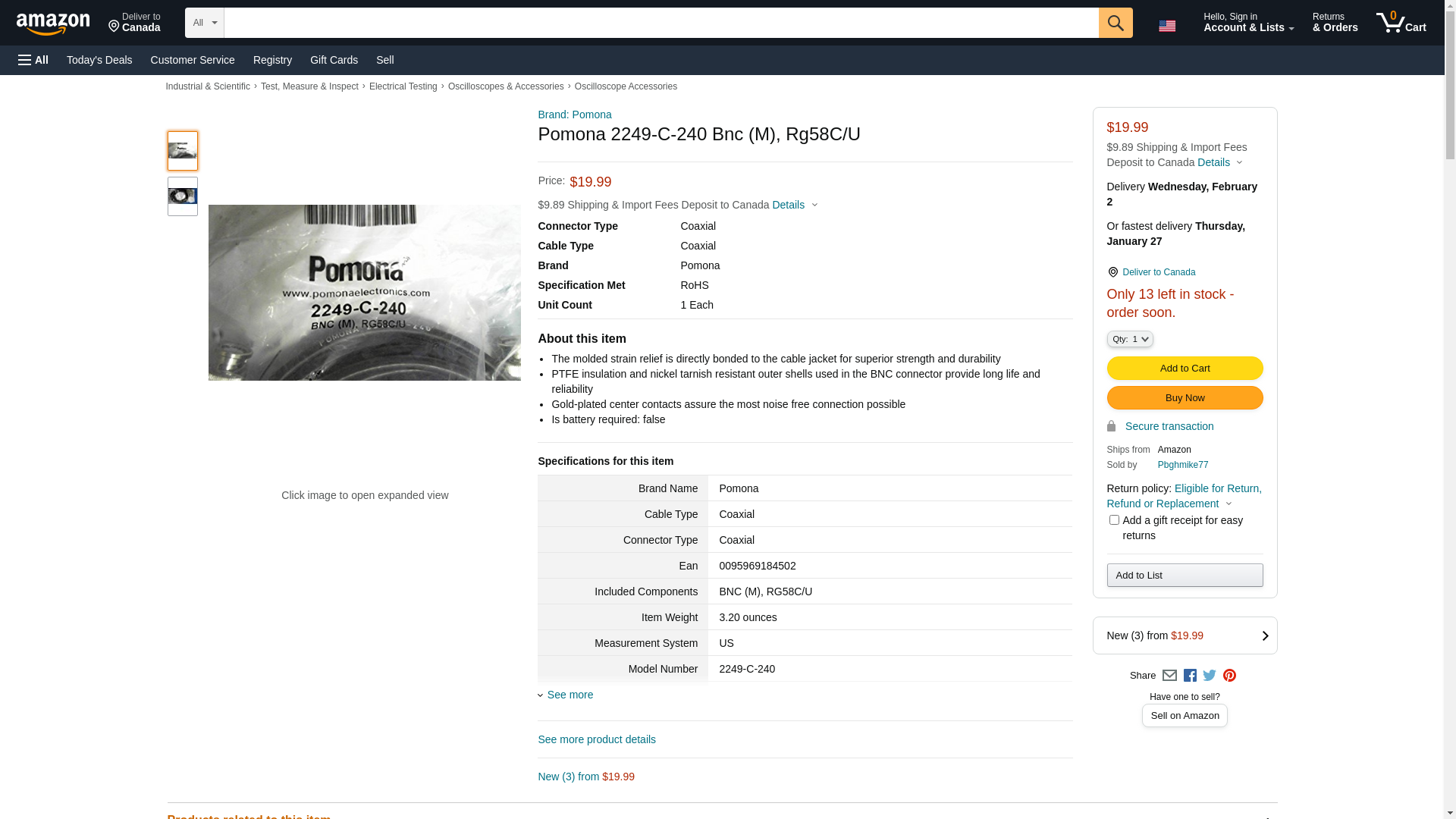The height and width of the screenshot is (819, 1456).
Task: Enable the gift receipt checkbox
Action: pos(1113,520)
